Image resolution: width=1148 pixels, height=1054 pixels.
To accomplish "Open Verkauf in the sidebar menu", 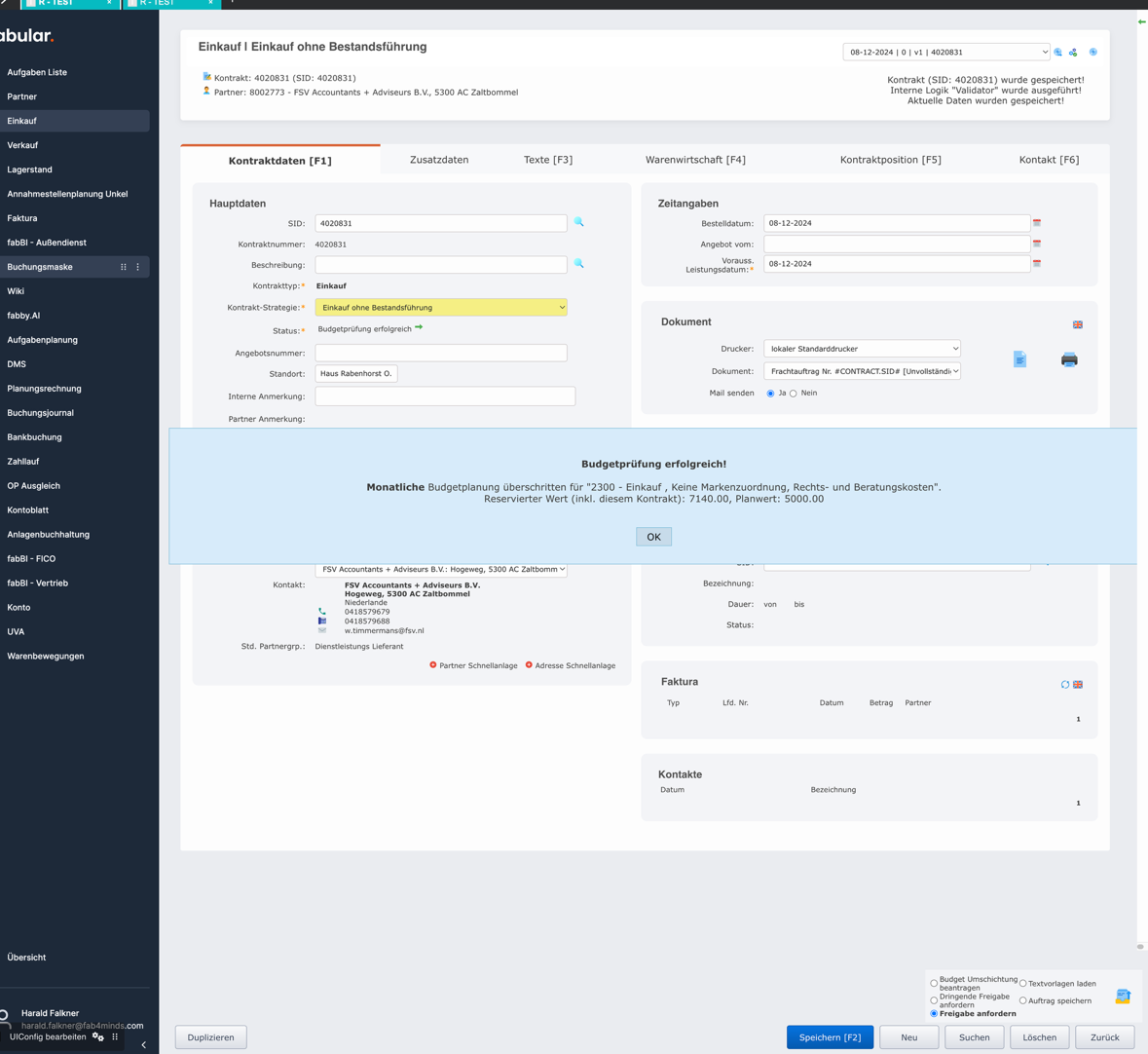I will click(x=22, y=145).
